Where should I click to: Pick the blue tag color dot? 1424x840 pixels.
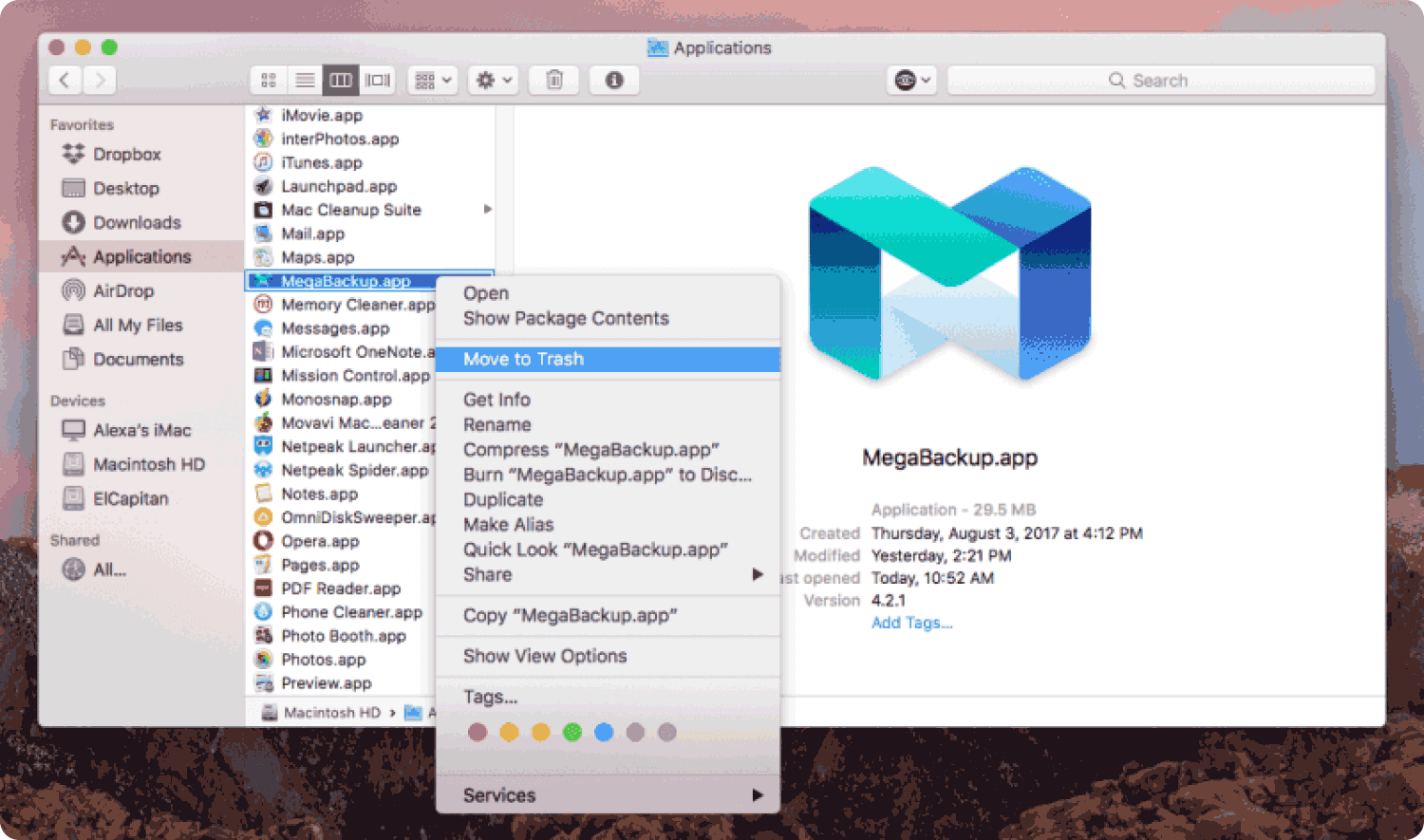[604, 732]
